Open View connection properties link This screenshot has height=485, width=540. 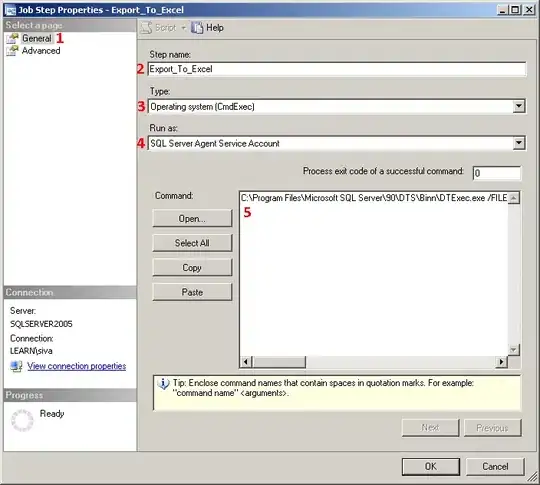pos(76,366)
